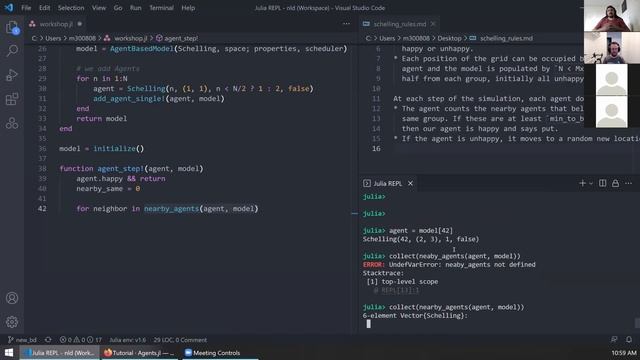Click Julia env: v1.6 status item
The image size is (640, 360).
pos(127,340)
